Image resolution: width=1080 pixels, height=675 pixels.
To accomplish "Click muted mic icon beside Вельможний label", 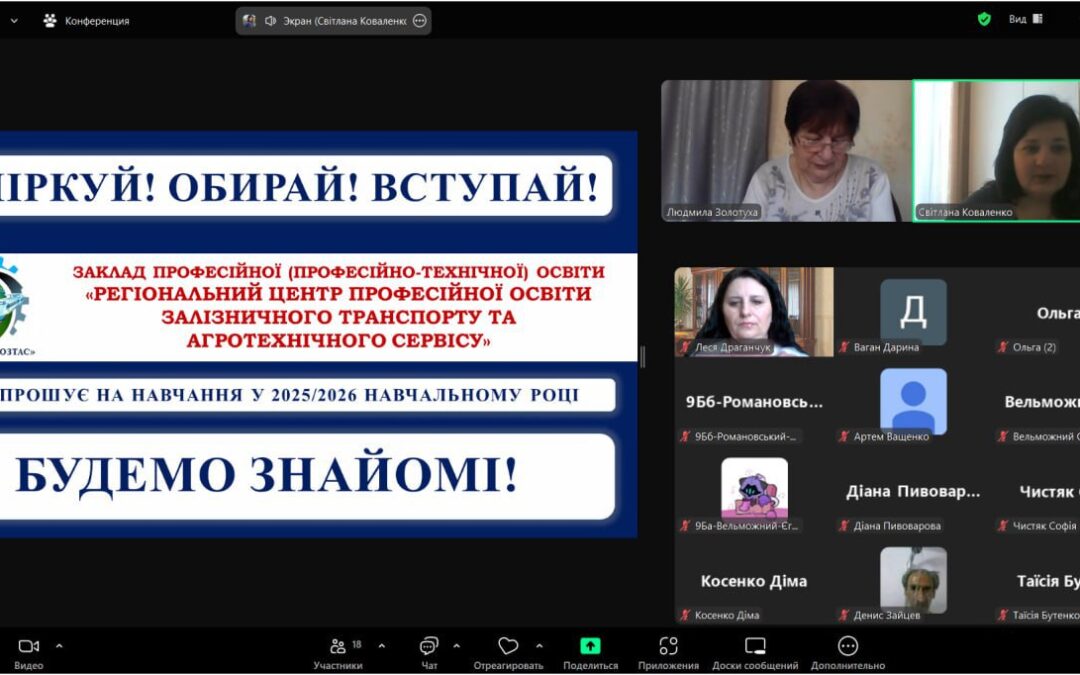I will click(x=1003, y=437).
